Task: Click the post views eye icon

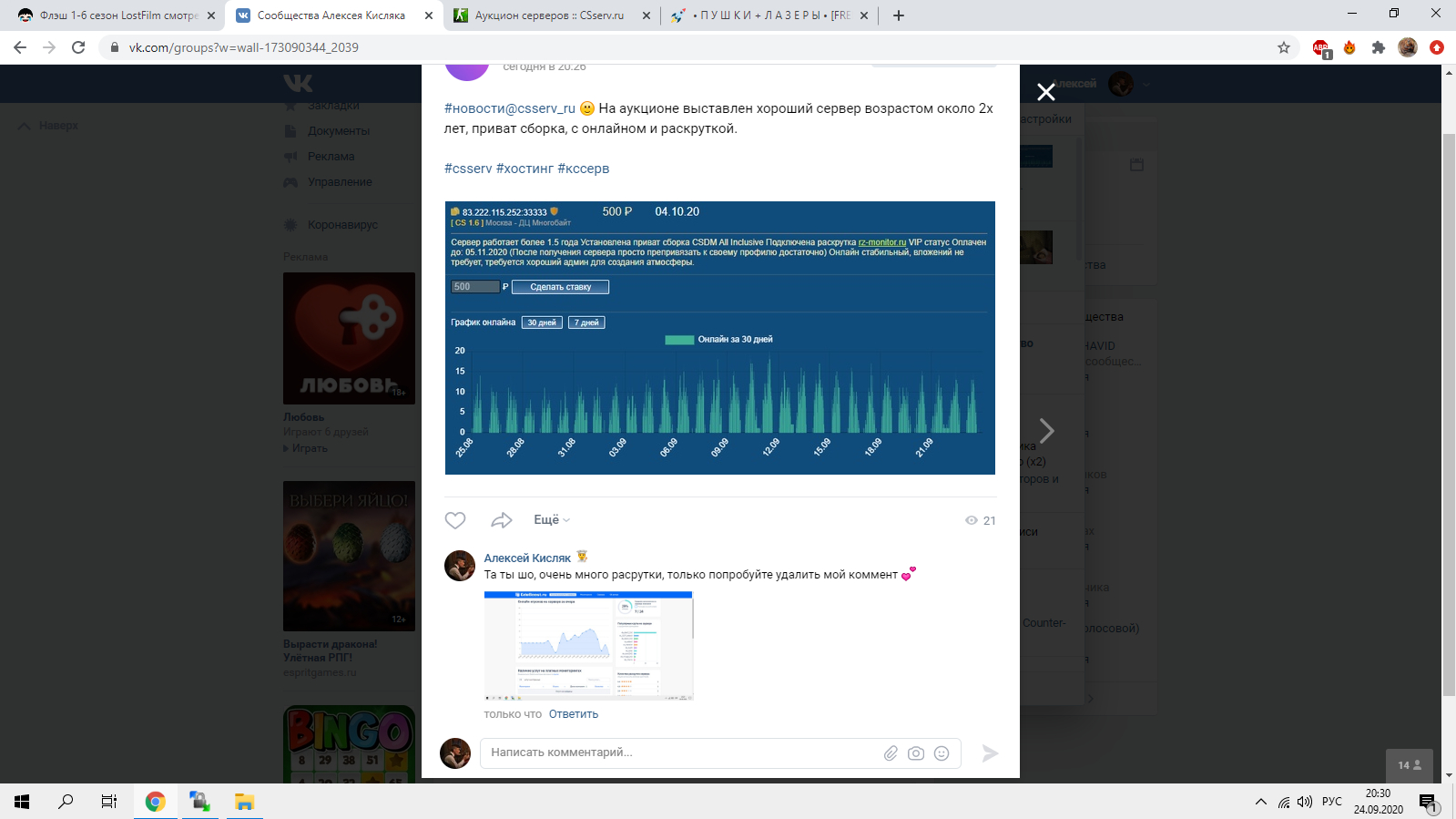Action: pos(972,520)
